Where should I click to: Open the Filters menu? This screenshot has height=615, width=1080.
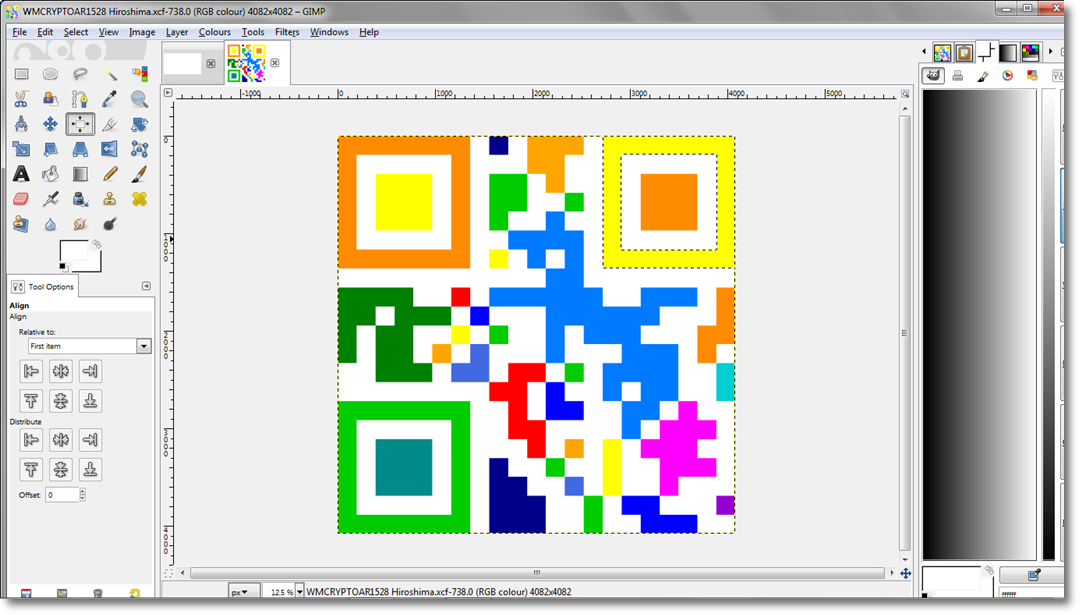(287, 32)
